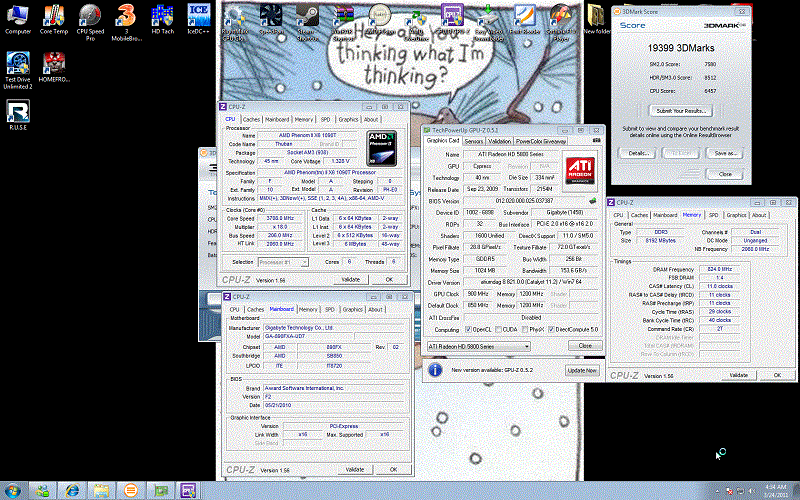Click Update Now in GPU-Z notification

[582, 370]
